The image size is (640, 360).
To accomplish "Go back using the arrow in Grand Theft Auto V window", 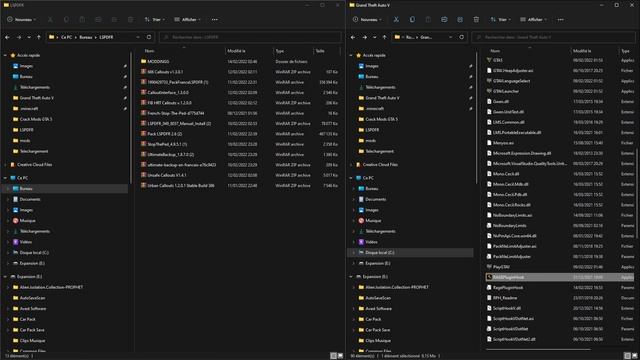I will 353,37.
